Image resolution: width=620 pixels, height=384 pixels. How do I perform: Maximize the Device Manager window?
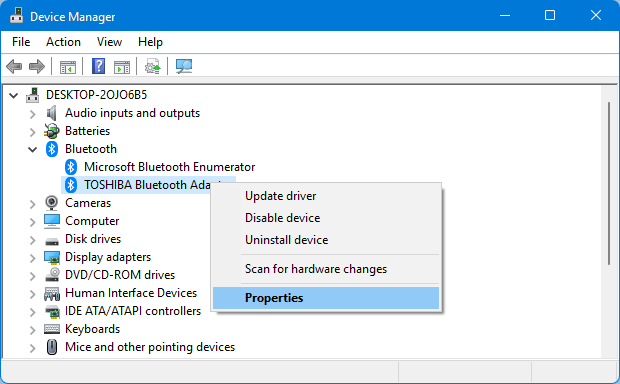coord(550,15)
